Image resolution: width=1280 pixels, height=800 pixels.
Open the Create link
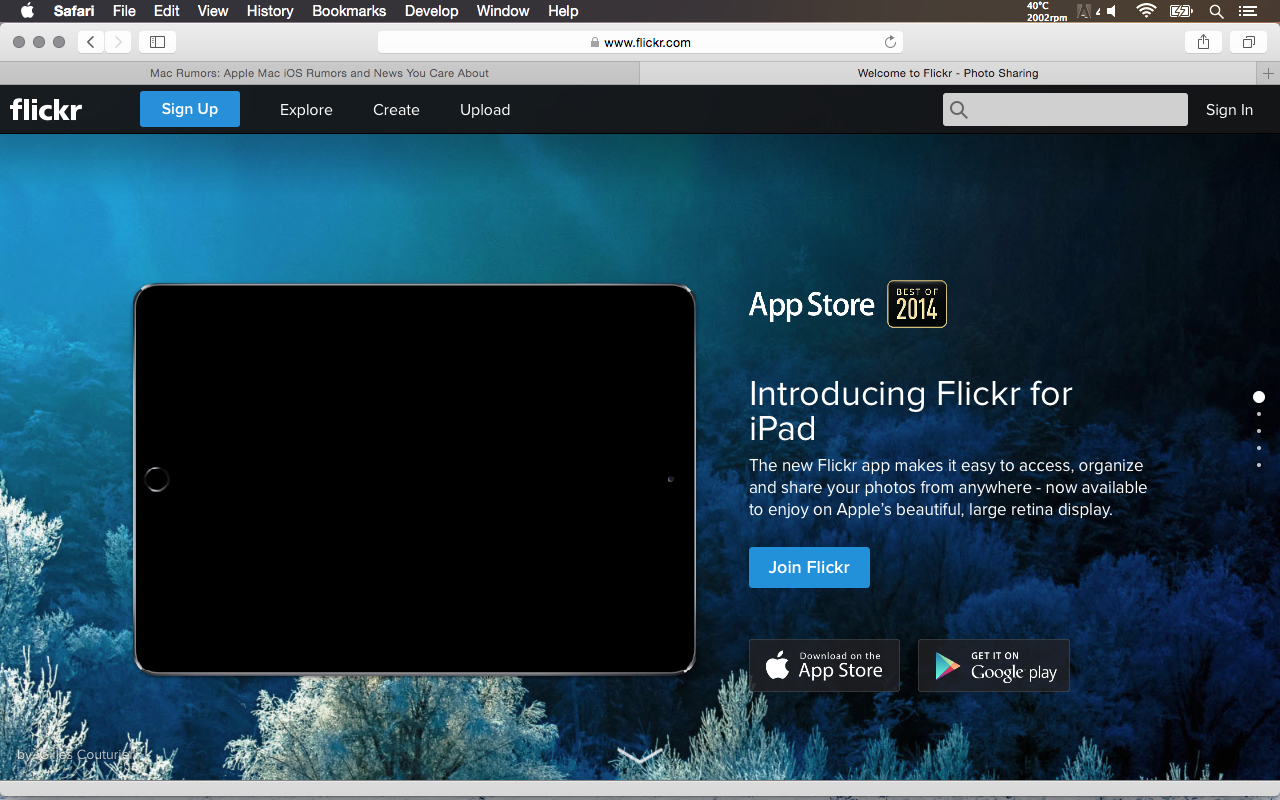(396, 110)
